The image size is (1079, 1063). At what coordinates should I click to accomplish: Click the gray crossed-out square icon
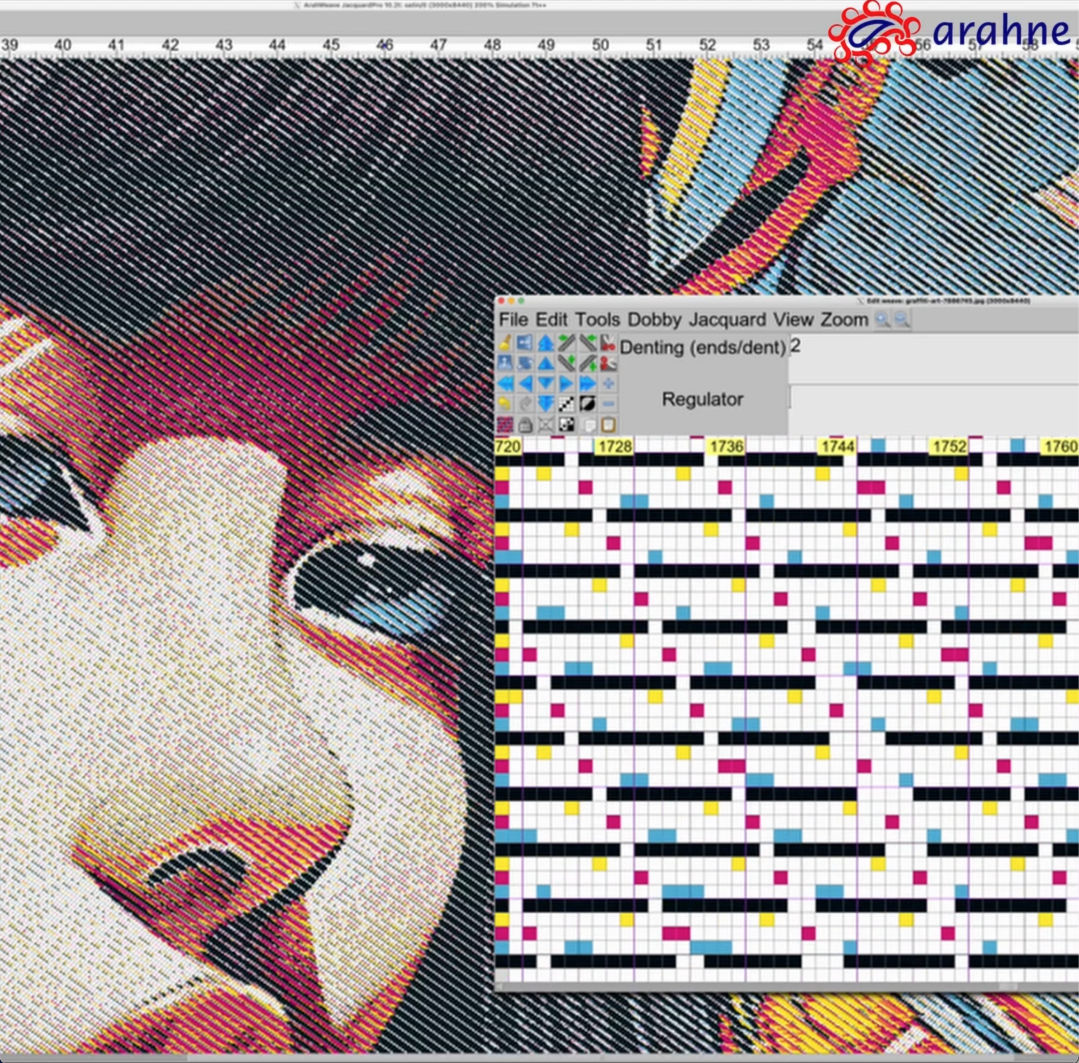[x=546, y=425]
